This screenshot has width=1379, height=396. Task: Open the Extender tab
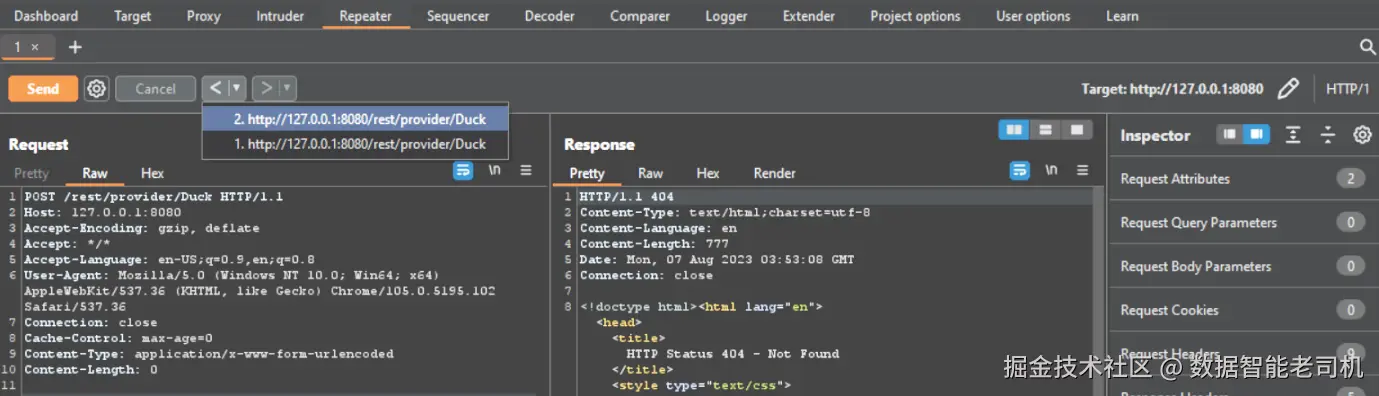click(x=809, y=16)
